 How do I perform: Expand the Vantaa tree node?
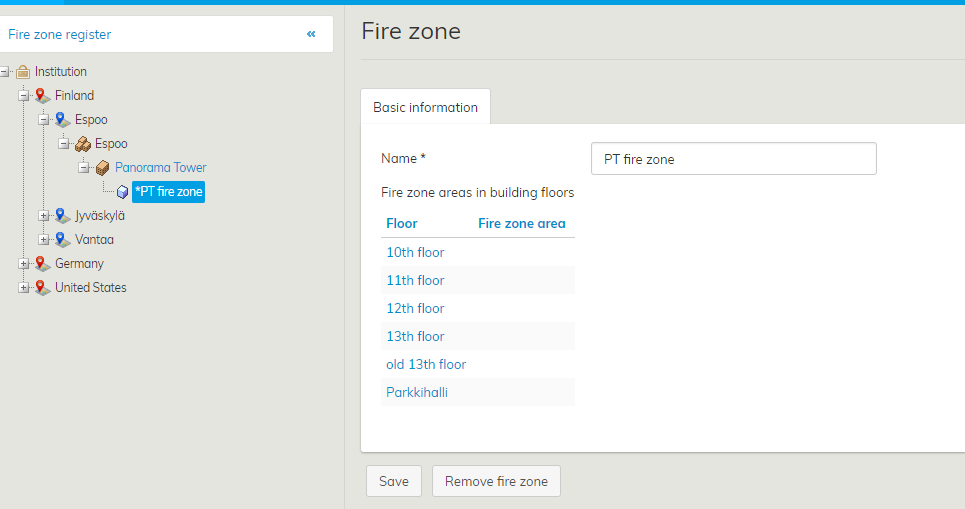point(44,240)
